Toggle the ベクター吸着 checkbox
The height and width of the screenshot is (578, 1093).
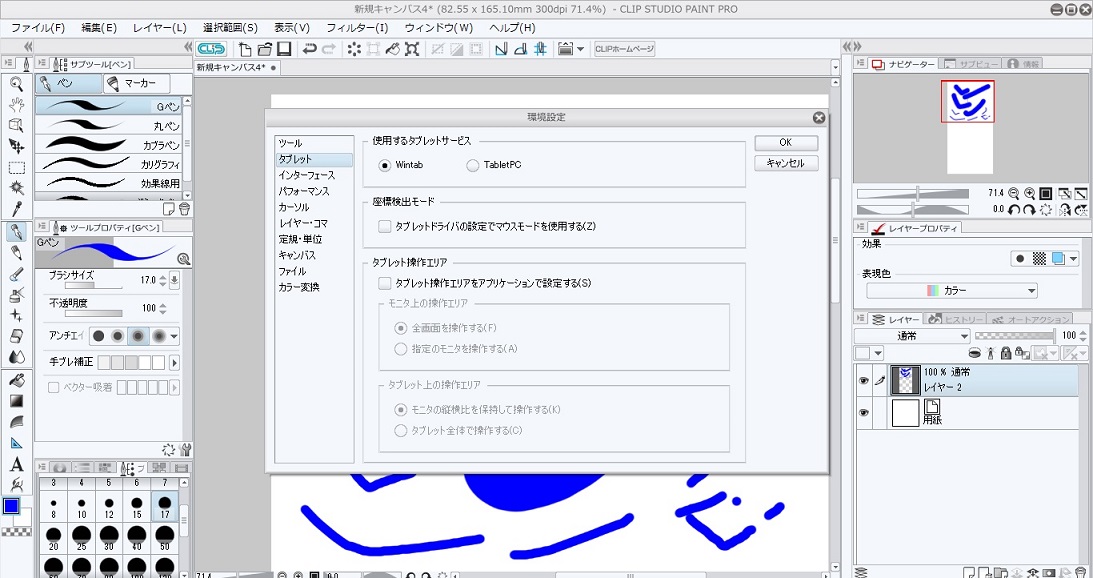[53, 387]
